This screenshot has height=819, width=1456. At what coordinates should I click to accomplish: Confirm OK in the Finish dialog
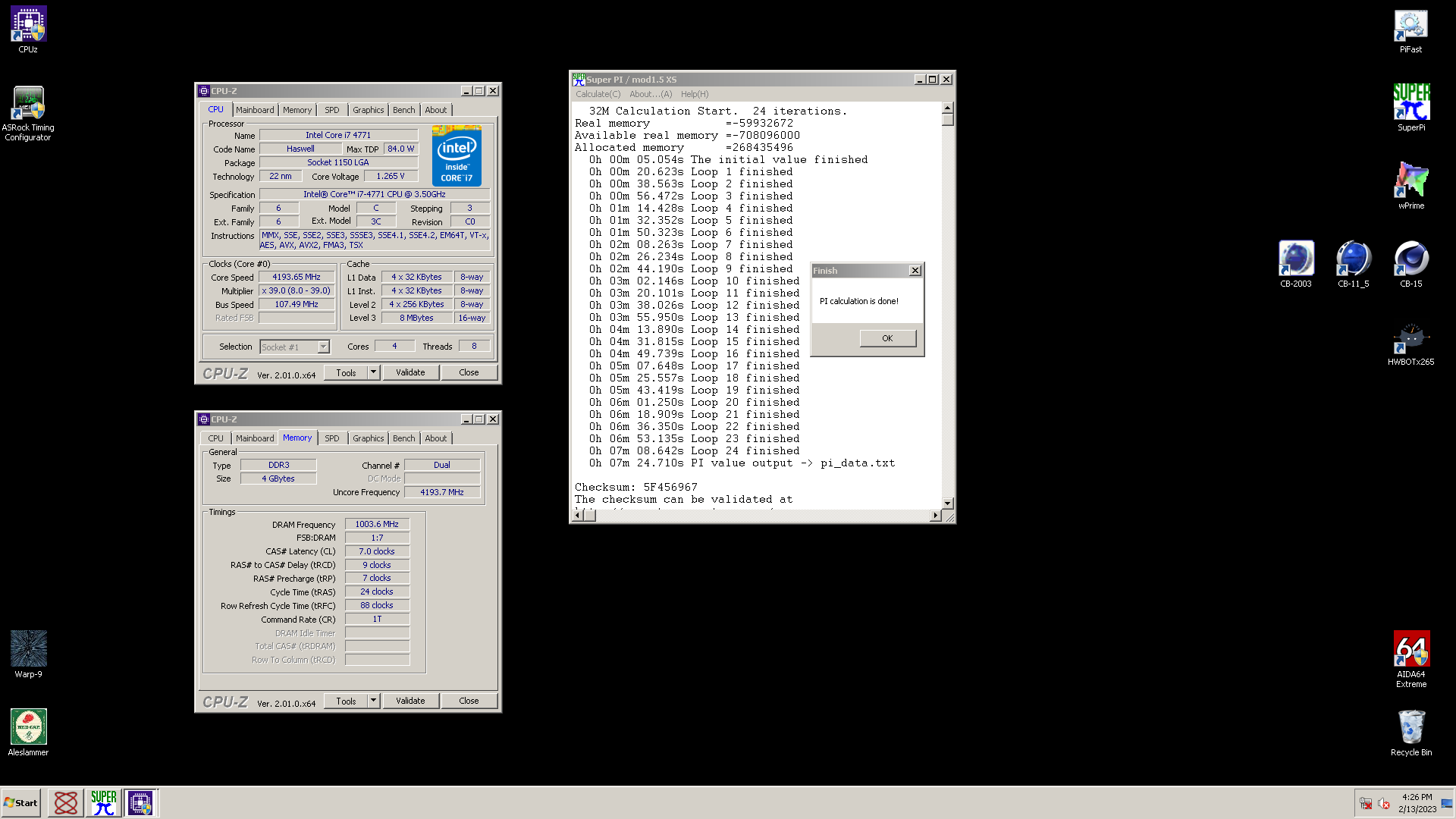pos(887,338)
